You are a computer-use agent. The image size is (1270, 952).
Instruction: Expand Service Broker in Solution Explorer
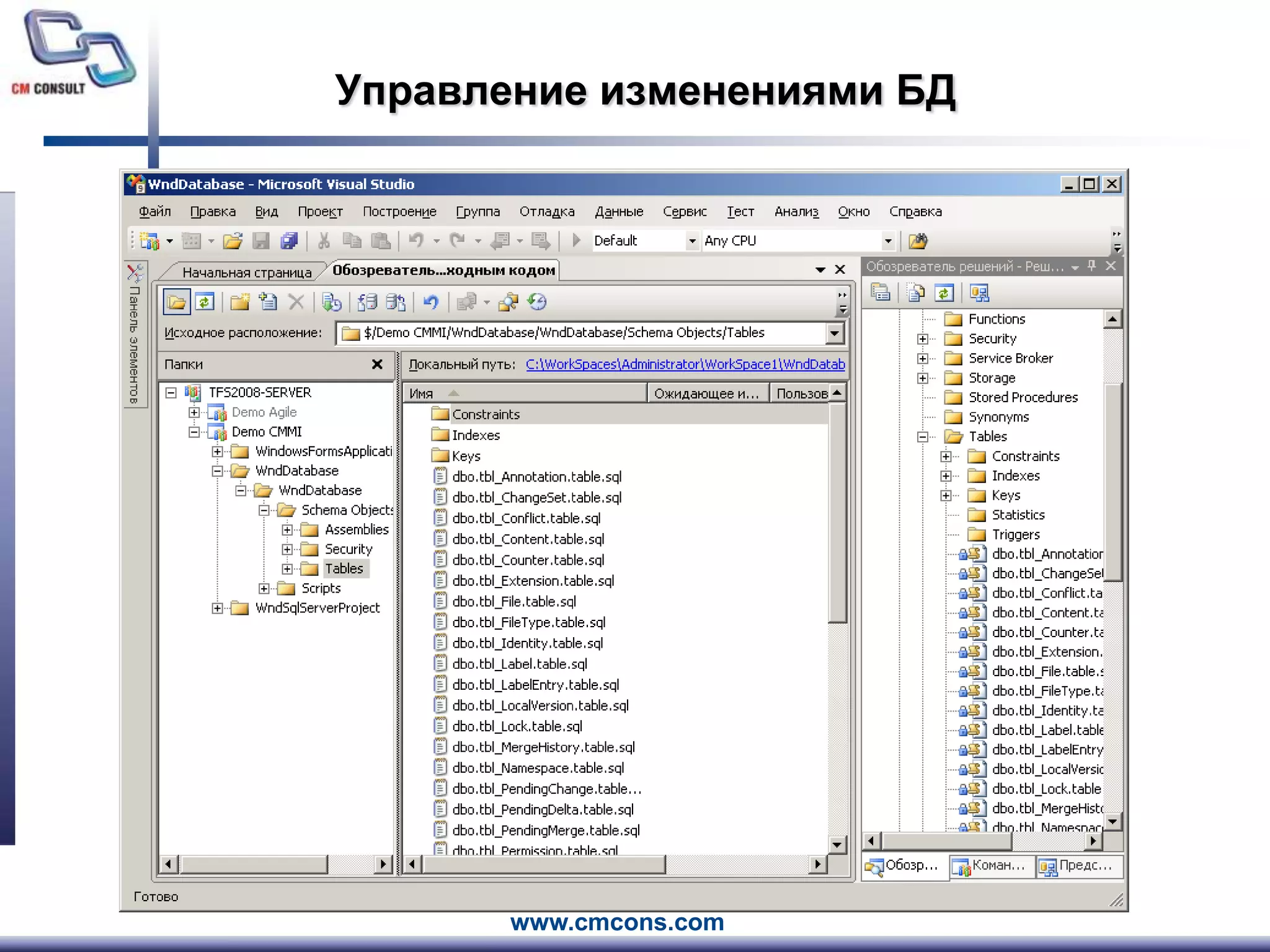coord(923,359)
